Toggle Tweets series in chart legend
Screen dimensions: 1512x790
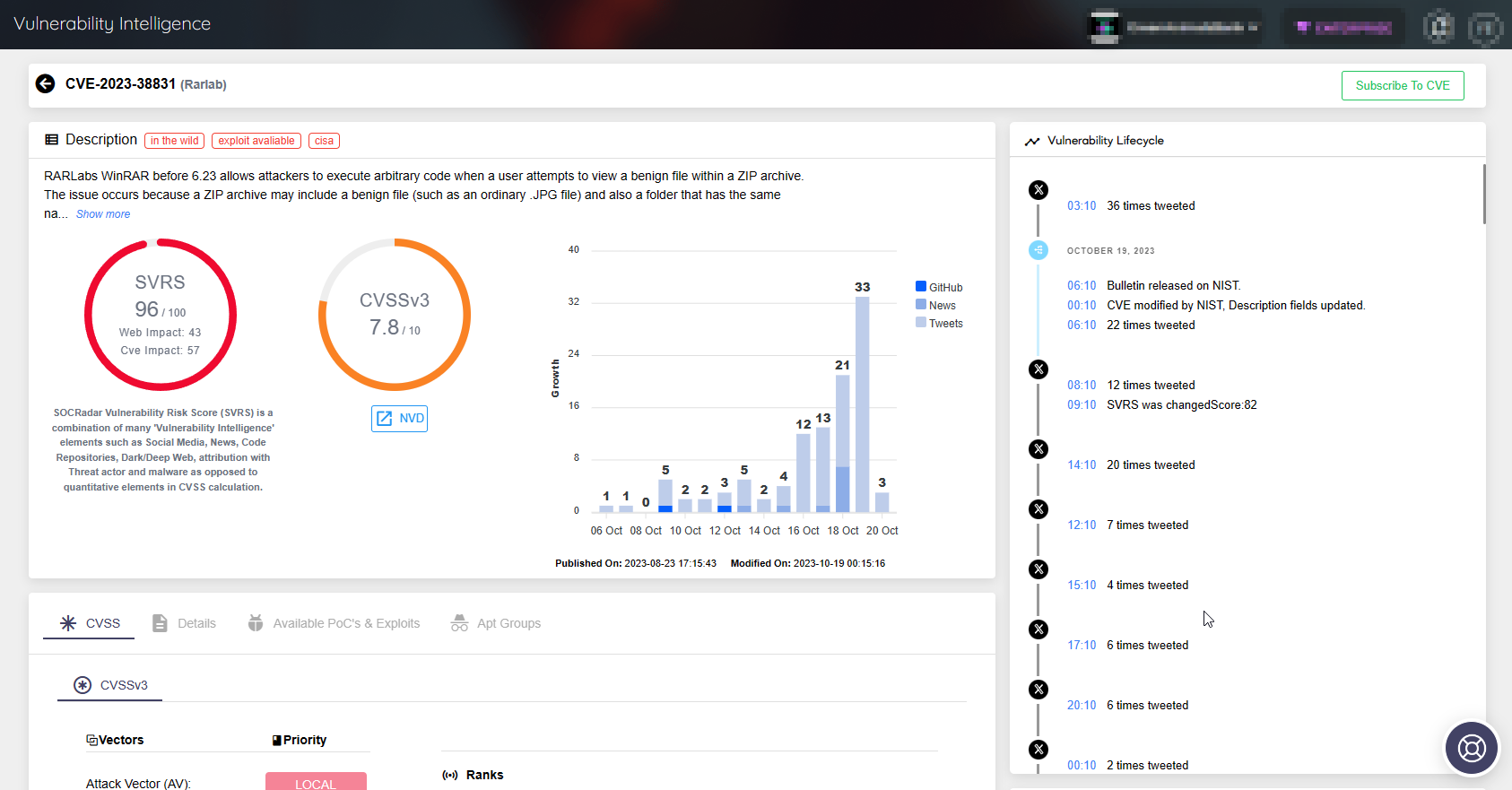939,323
